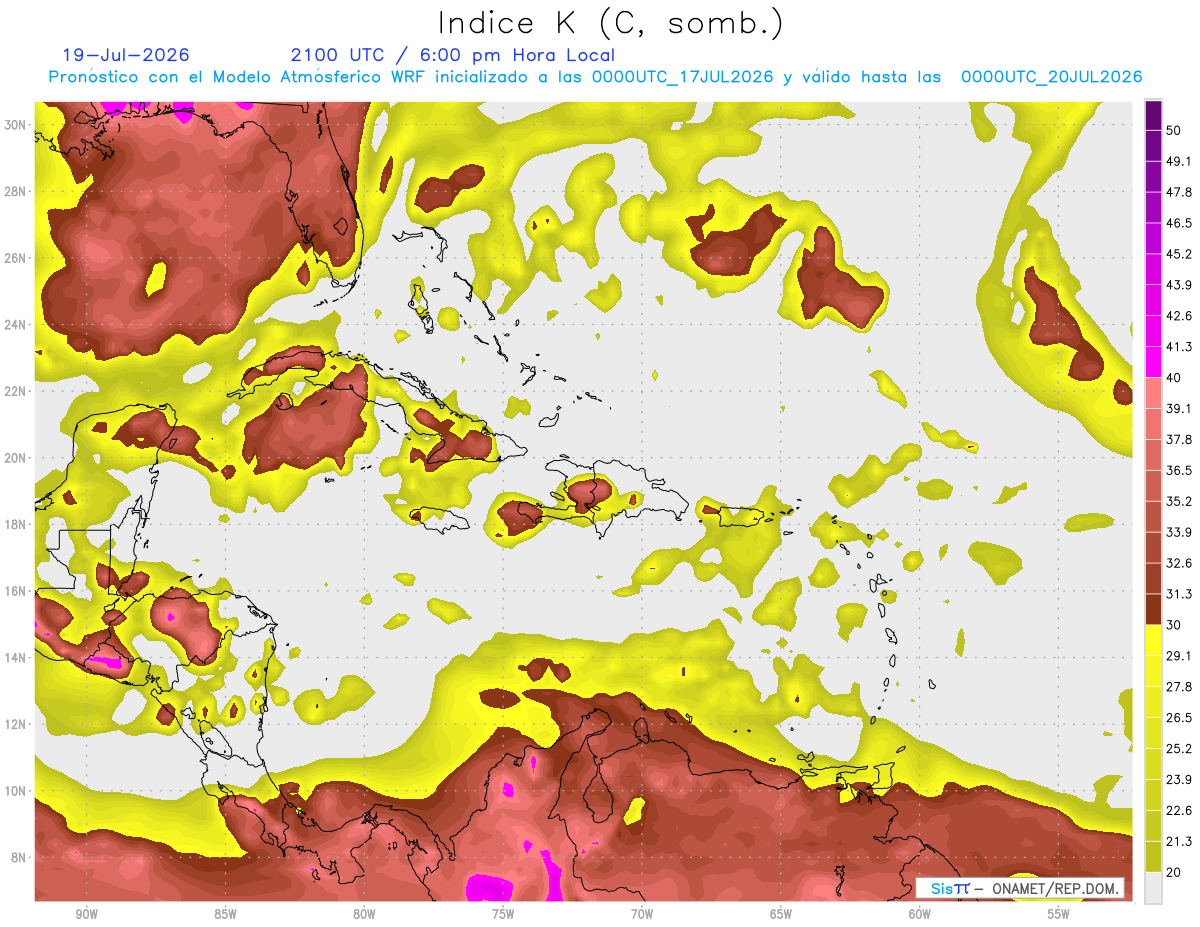
Task: Click "2100 UTC / 6:00 pm Hora Local" time text
Action: 453,55
